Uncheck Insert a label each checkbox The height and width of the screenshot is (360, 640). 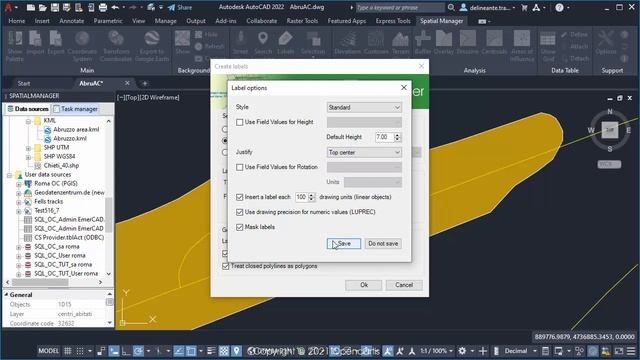240,197
